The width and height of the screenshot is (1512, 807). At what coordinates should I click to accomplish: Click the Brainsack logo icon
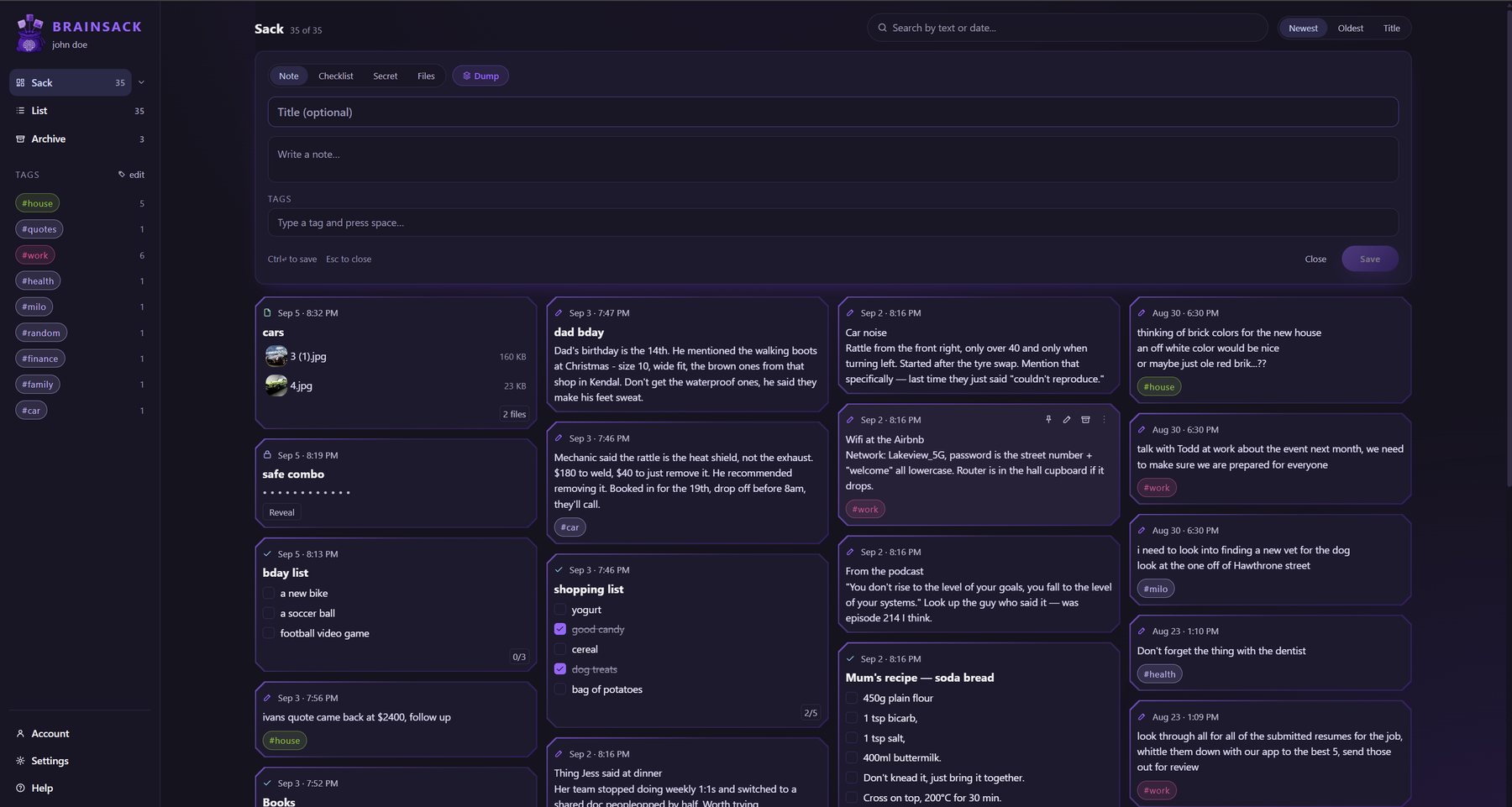coord(30,34)
